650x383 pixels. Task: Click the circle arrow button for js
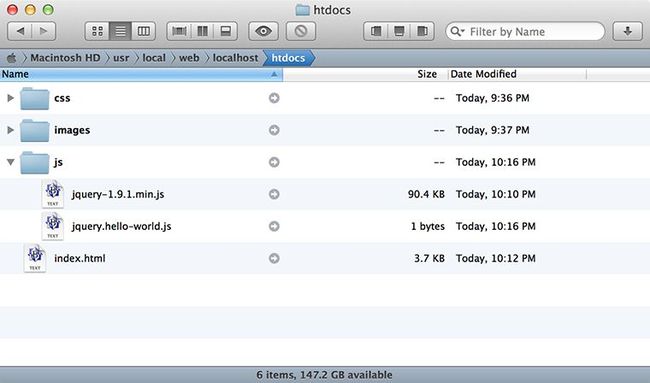[x=274, y=162]
